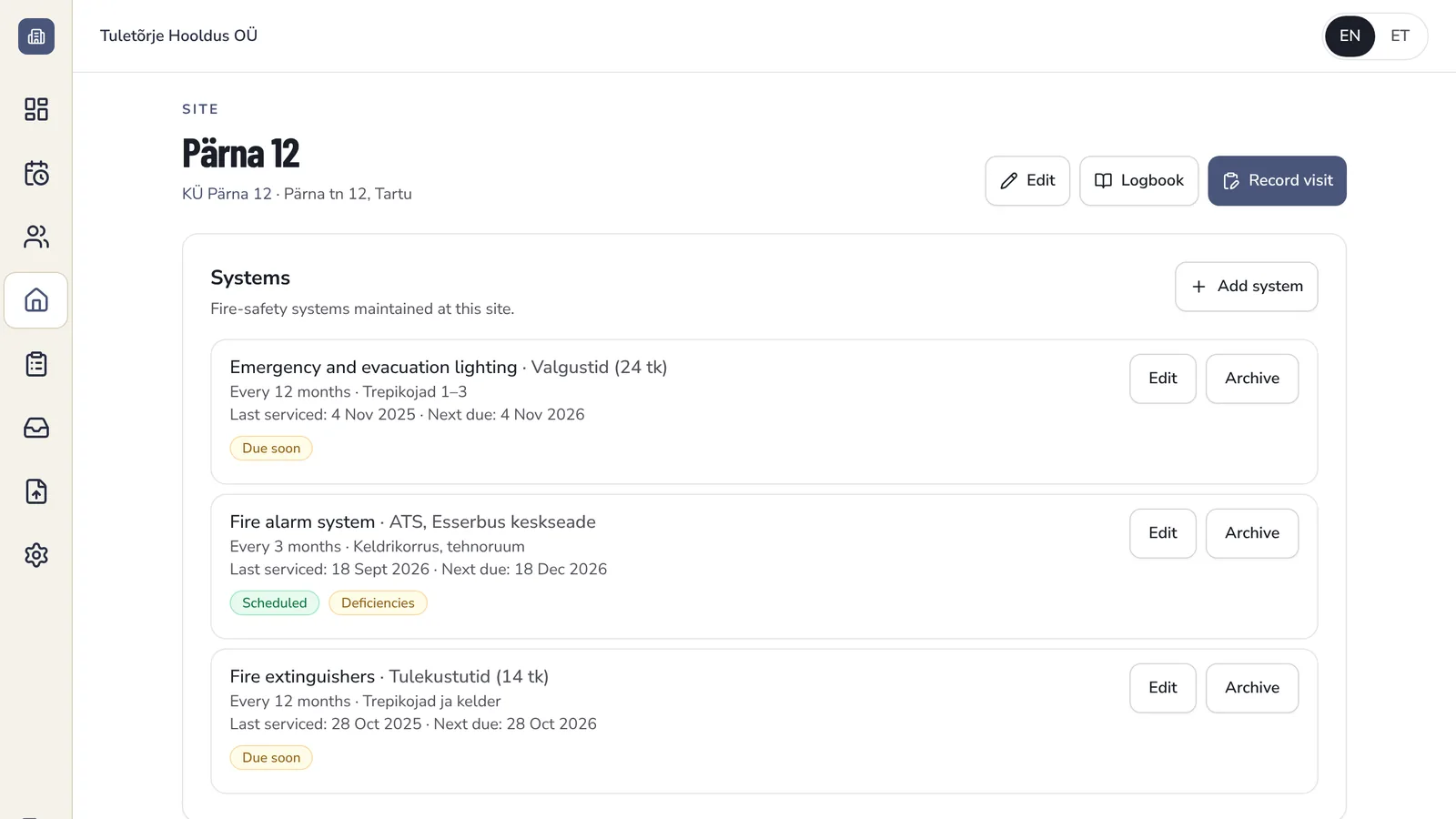Open the settings gear icon in sidebar
This screenshot has height=819, width=1456.
36,555
